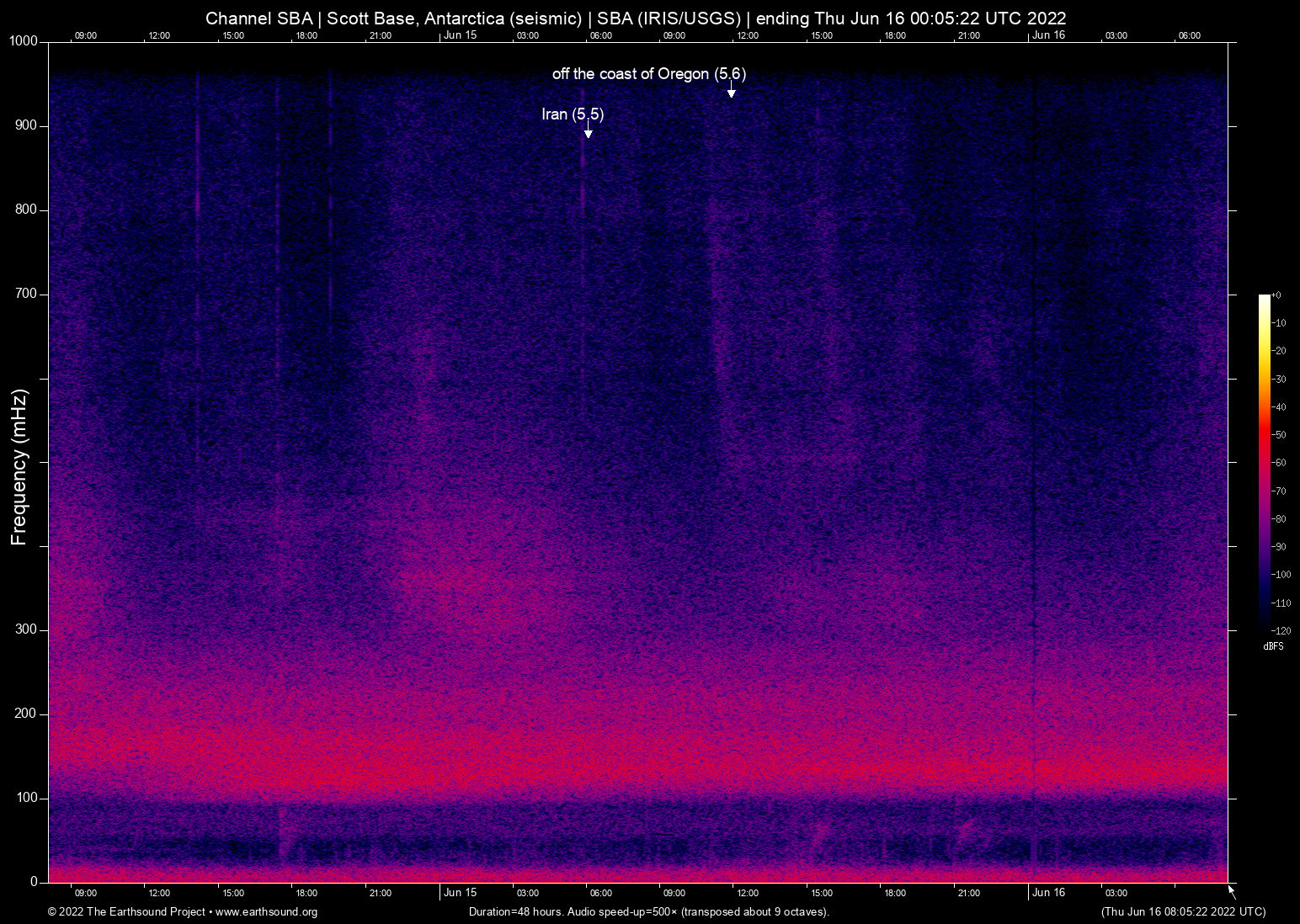1300x924 pixels.
Task: Click the red -50 region of the color bar
Action: click(1264, 434)
